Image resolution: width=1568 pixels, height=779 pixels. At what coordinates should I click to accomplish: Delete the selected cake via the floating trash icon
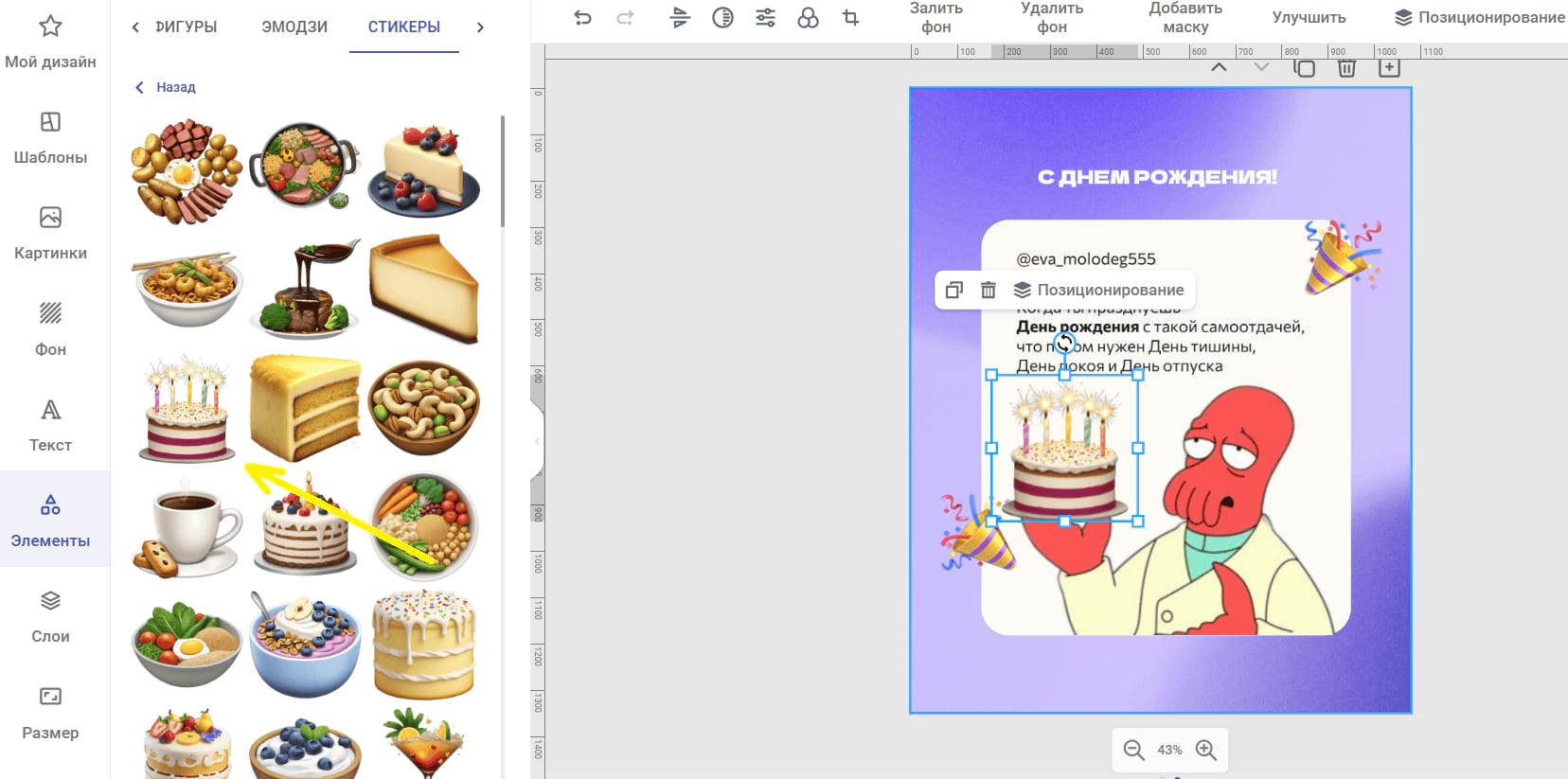coord(989,290)
